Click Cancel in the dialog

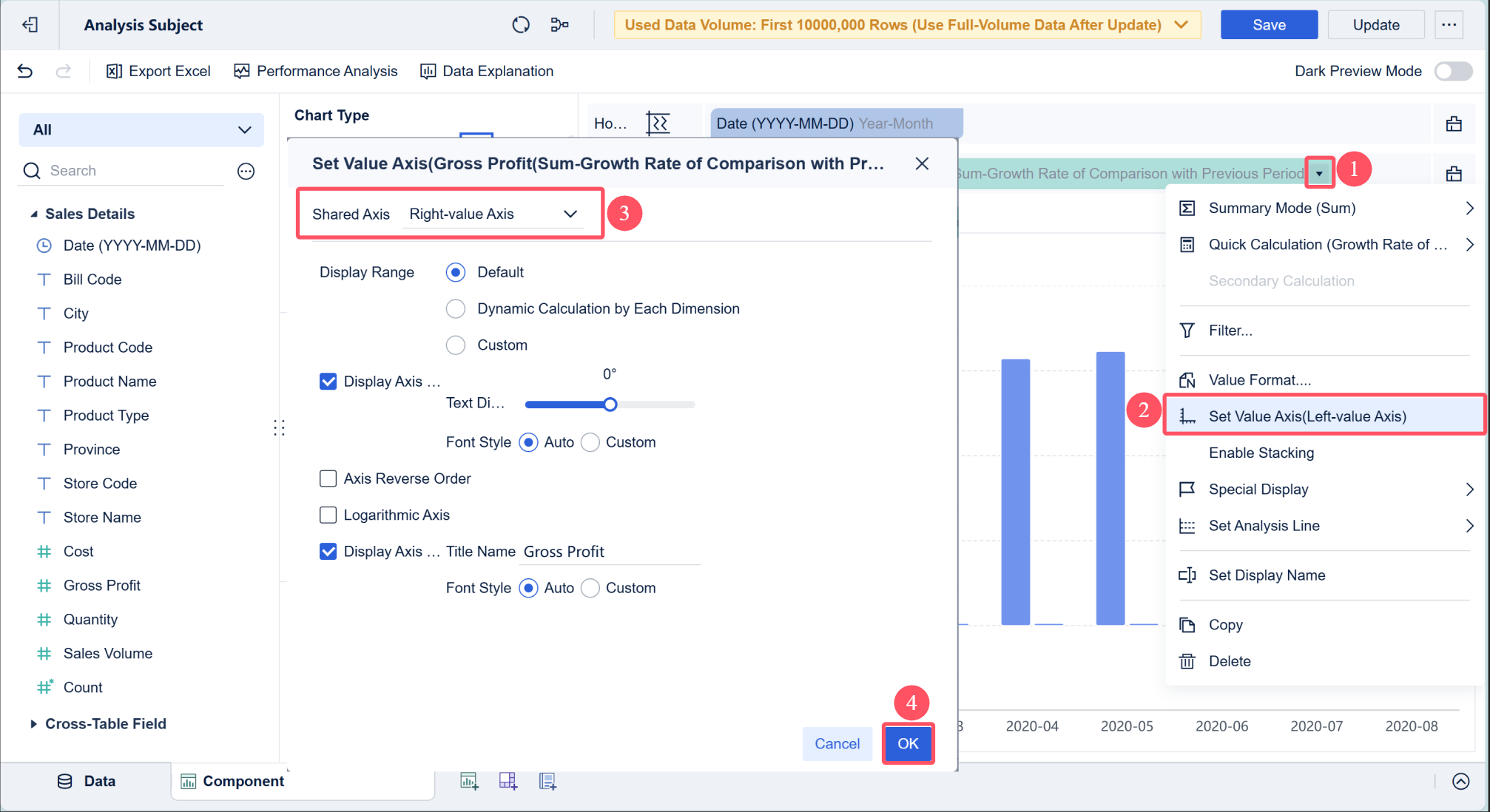tap(837, 743)
